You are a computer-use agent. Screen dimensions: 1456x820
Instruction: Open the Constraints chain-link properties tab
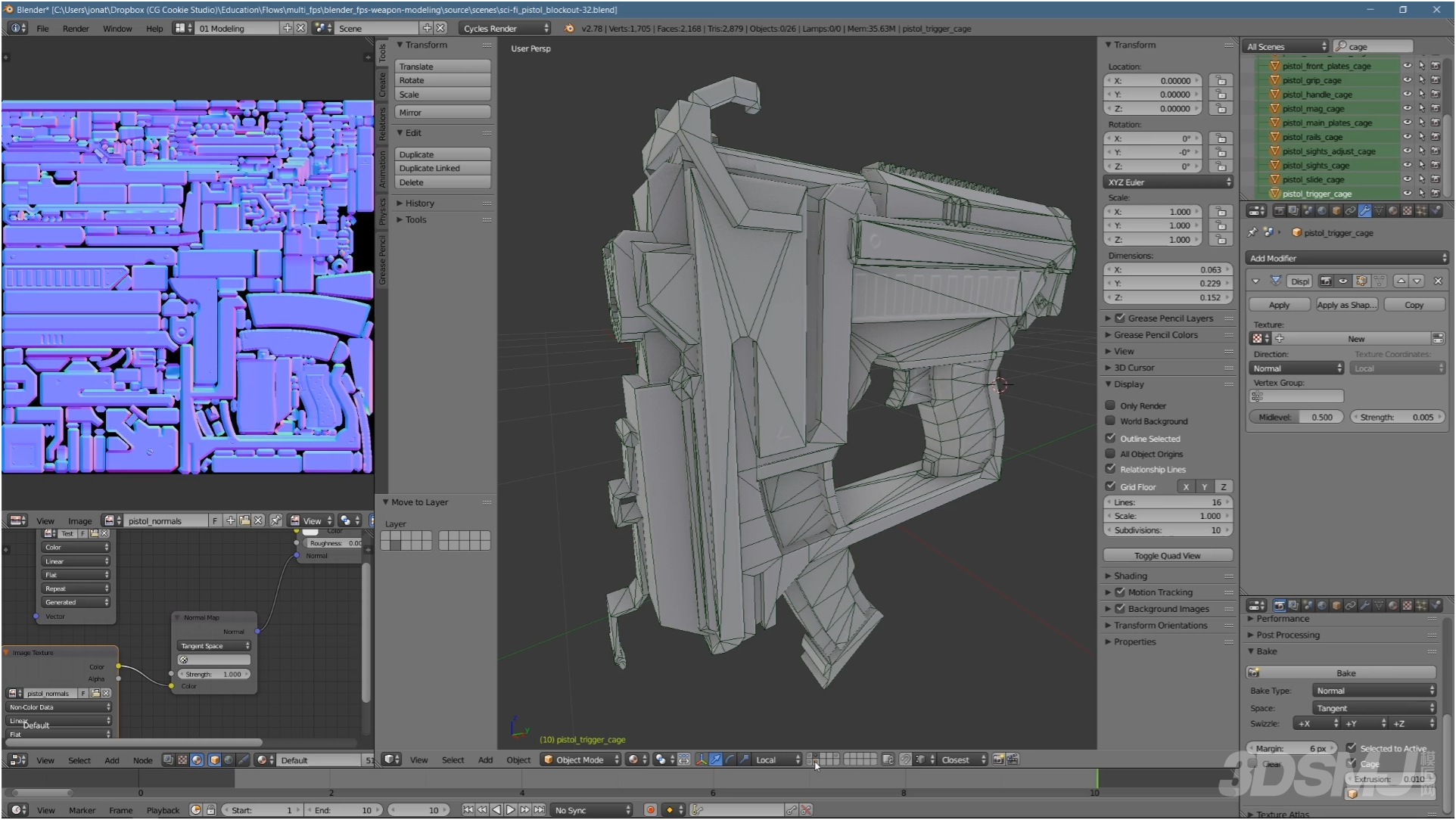(1350, 211)
